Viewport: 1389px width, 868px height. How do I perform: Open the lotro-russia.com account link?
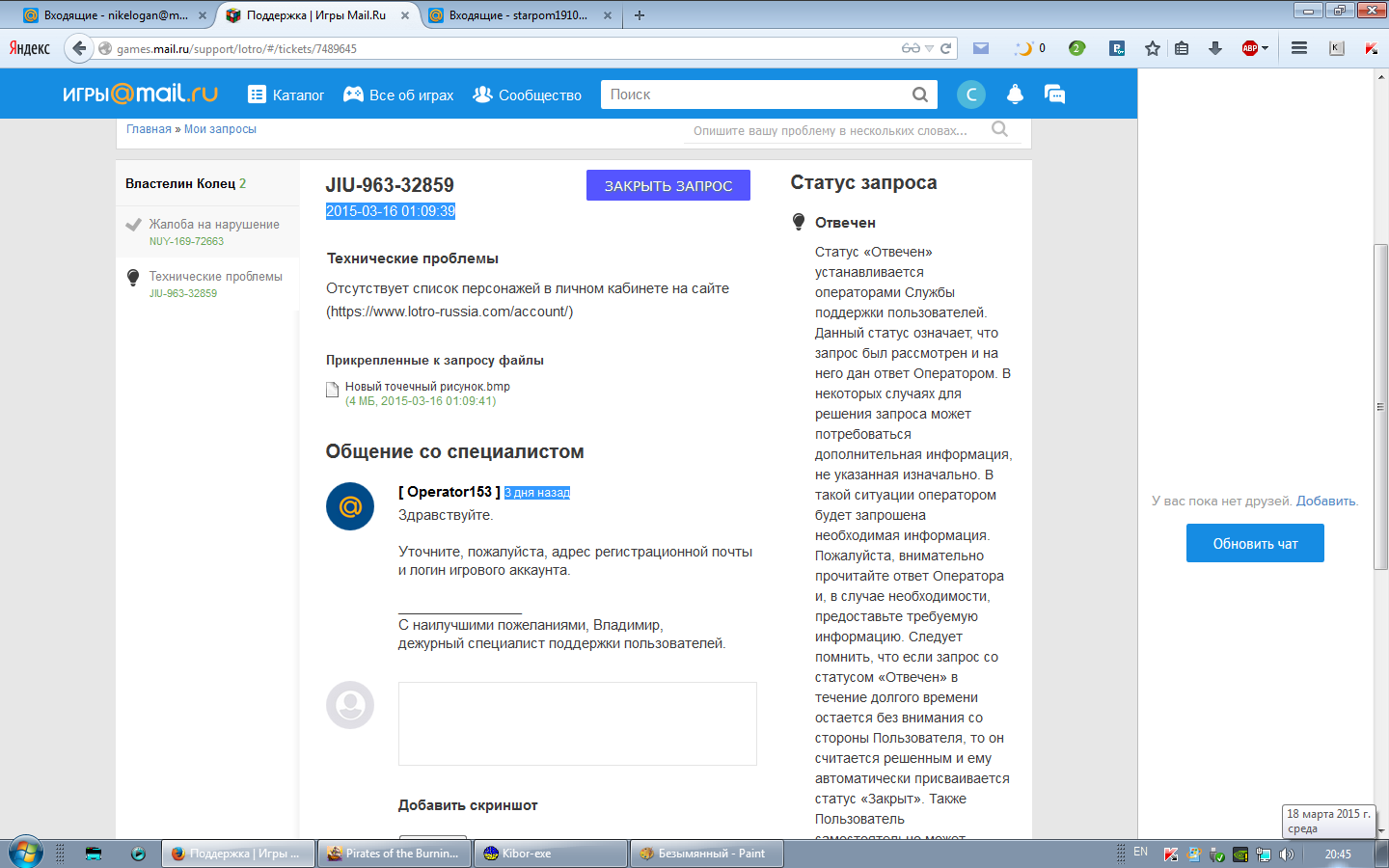[449, 312]
